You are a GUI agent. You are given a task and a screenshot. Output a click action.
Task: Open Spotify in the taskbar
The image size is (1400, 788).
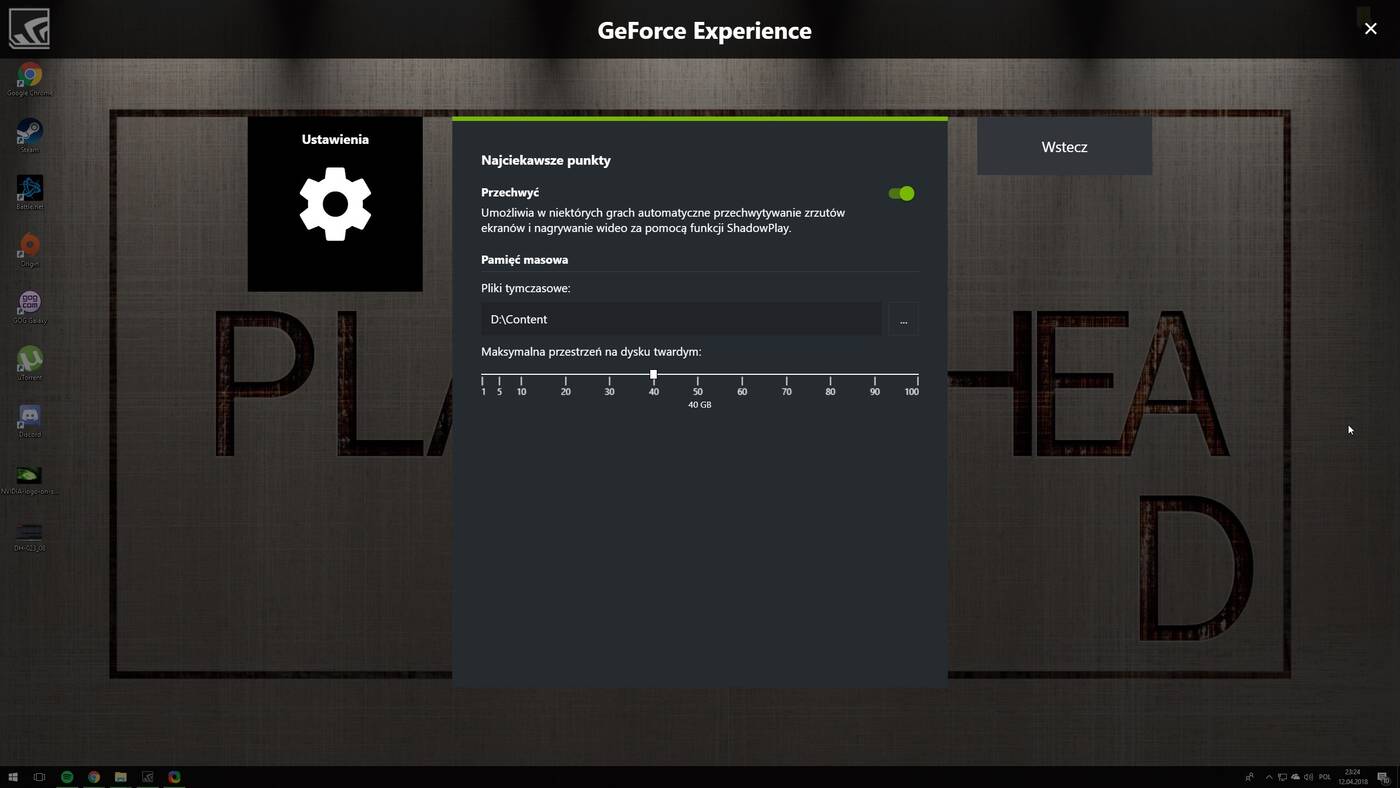click(67, 777)
